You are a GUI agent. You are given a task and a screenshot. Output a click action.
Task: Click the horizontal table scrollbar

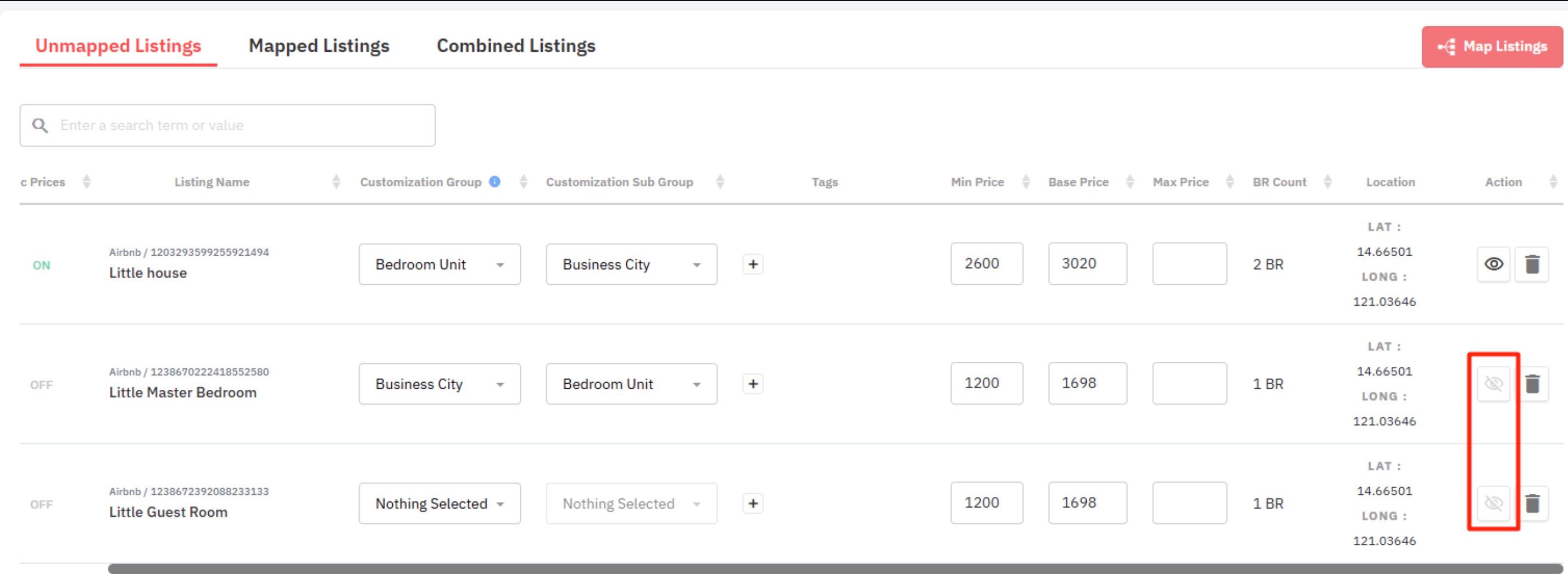pyautogui.click(x=835, y=569)
